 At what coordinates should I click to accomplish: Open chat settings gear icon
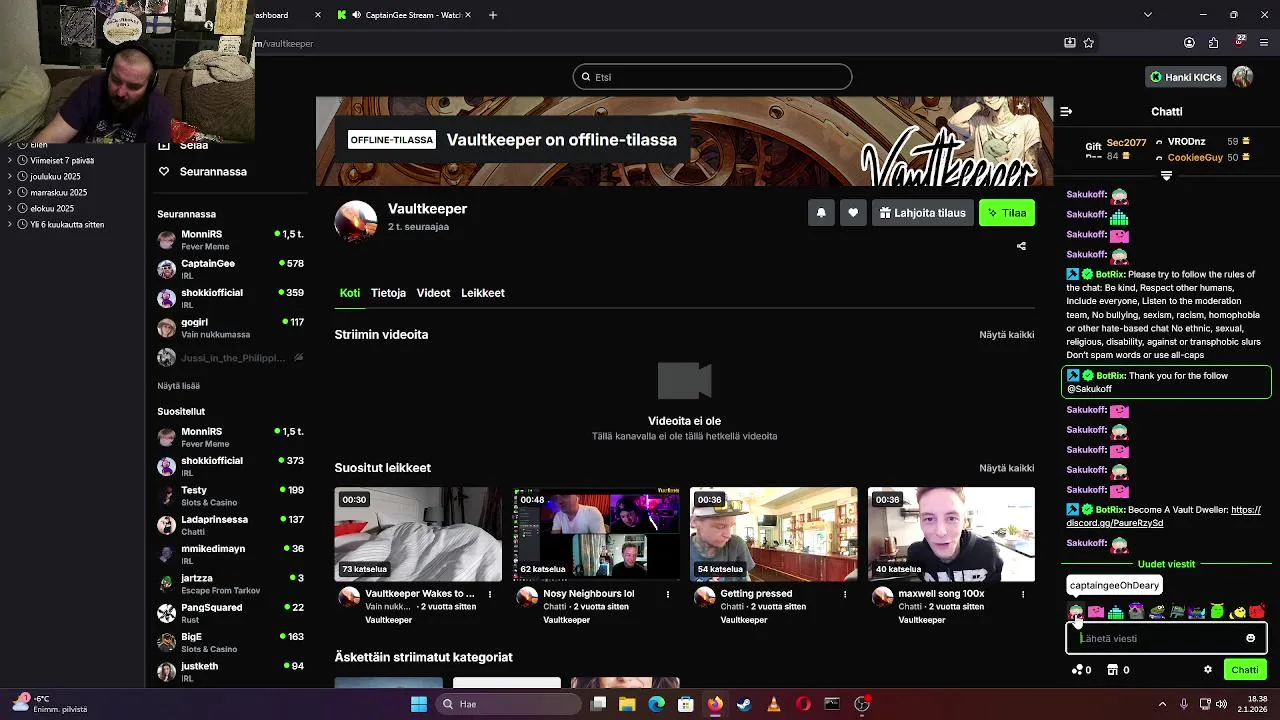tap(1208, 670)
